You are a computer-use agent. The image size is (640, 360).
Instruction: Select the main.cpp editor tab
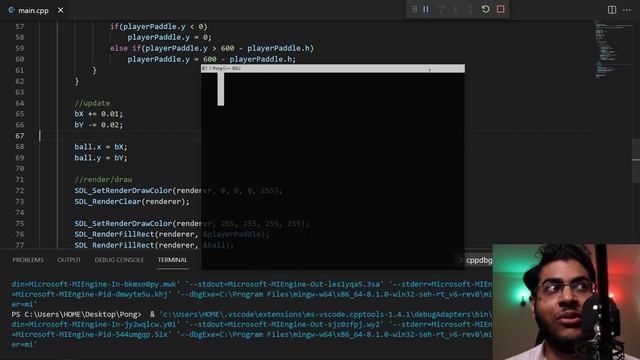tap(33, 11)
